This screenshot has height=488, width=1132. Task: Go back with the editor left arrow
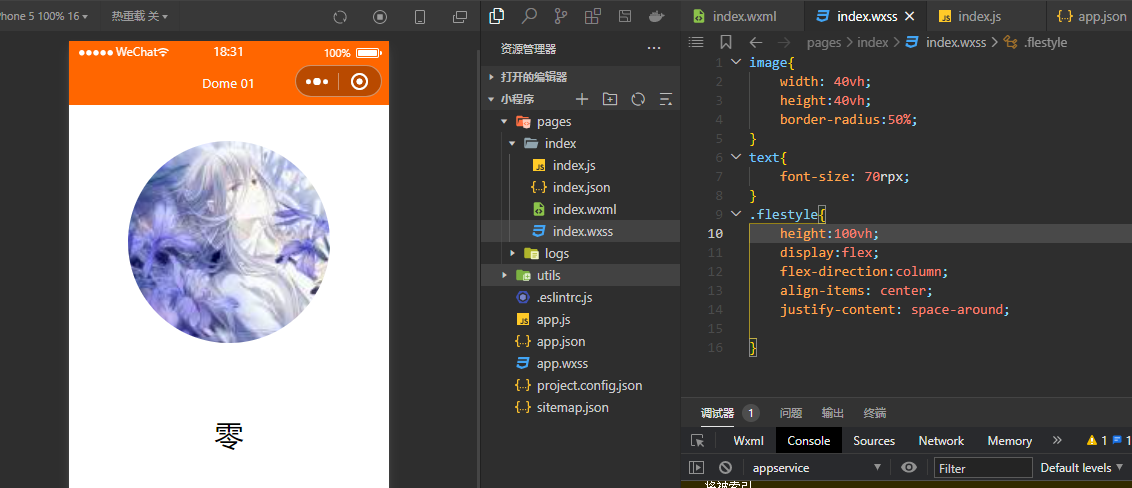point(756,42)
